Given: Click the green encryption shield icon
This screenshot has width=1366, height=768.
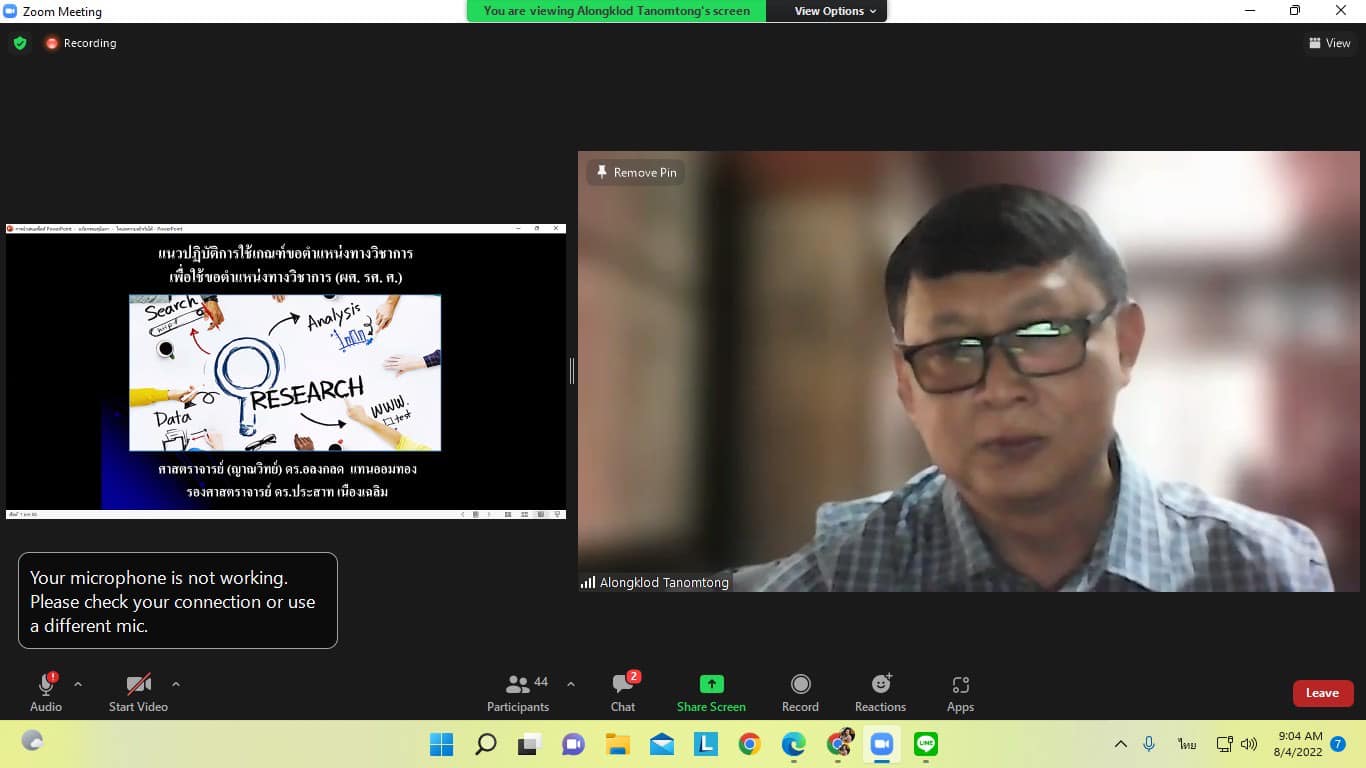Looking at the screenshot, I should pos(19,43).
